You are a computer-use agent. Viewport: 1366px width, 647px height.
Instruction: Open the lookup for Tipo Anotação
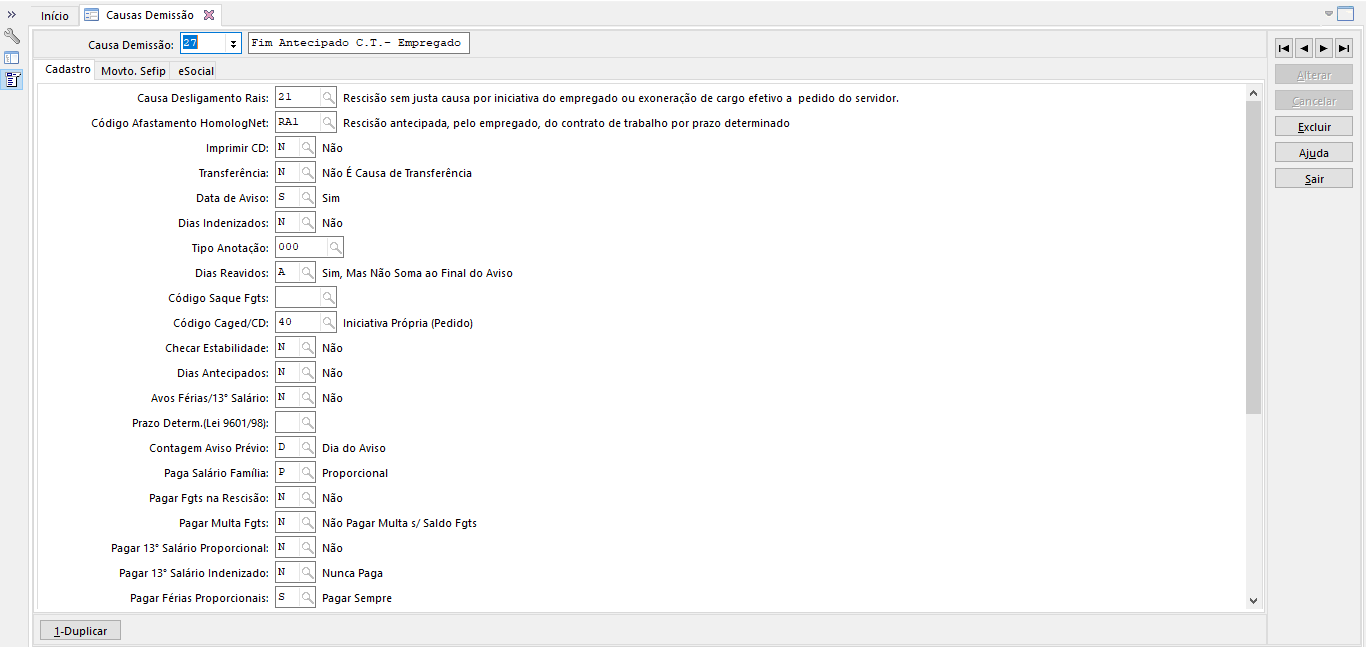point(335,248)
